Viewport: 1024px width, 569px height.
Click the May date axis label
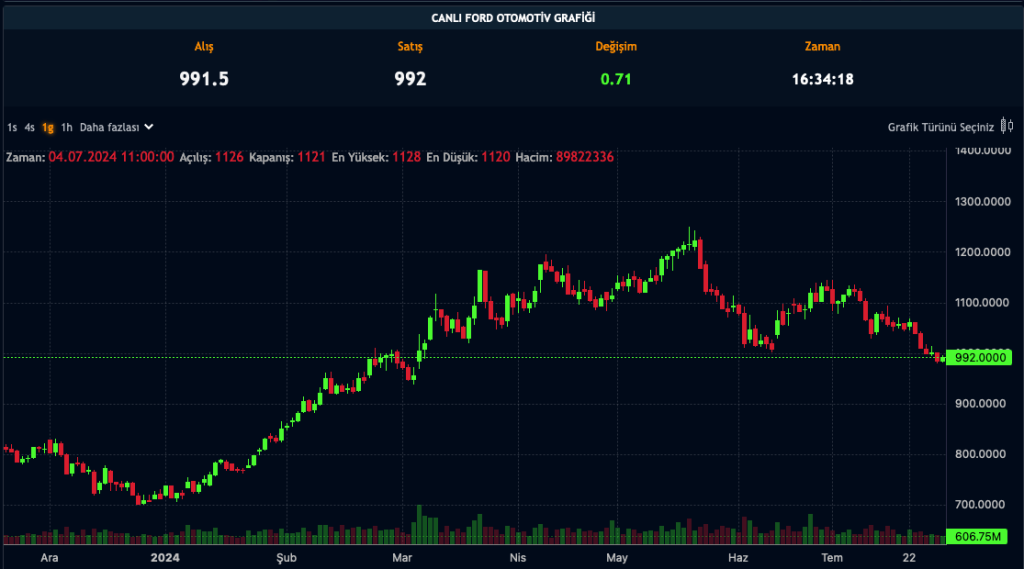(x=616, y=557)
